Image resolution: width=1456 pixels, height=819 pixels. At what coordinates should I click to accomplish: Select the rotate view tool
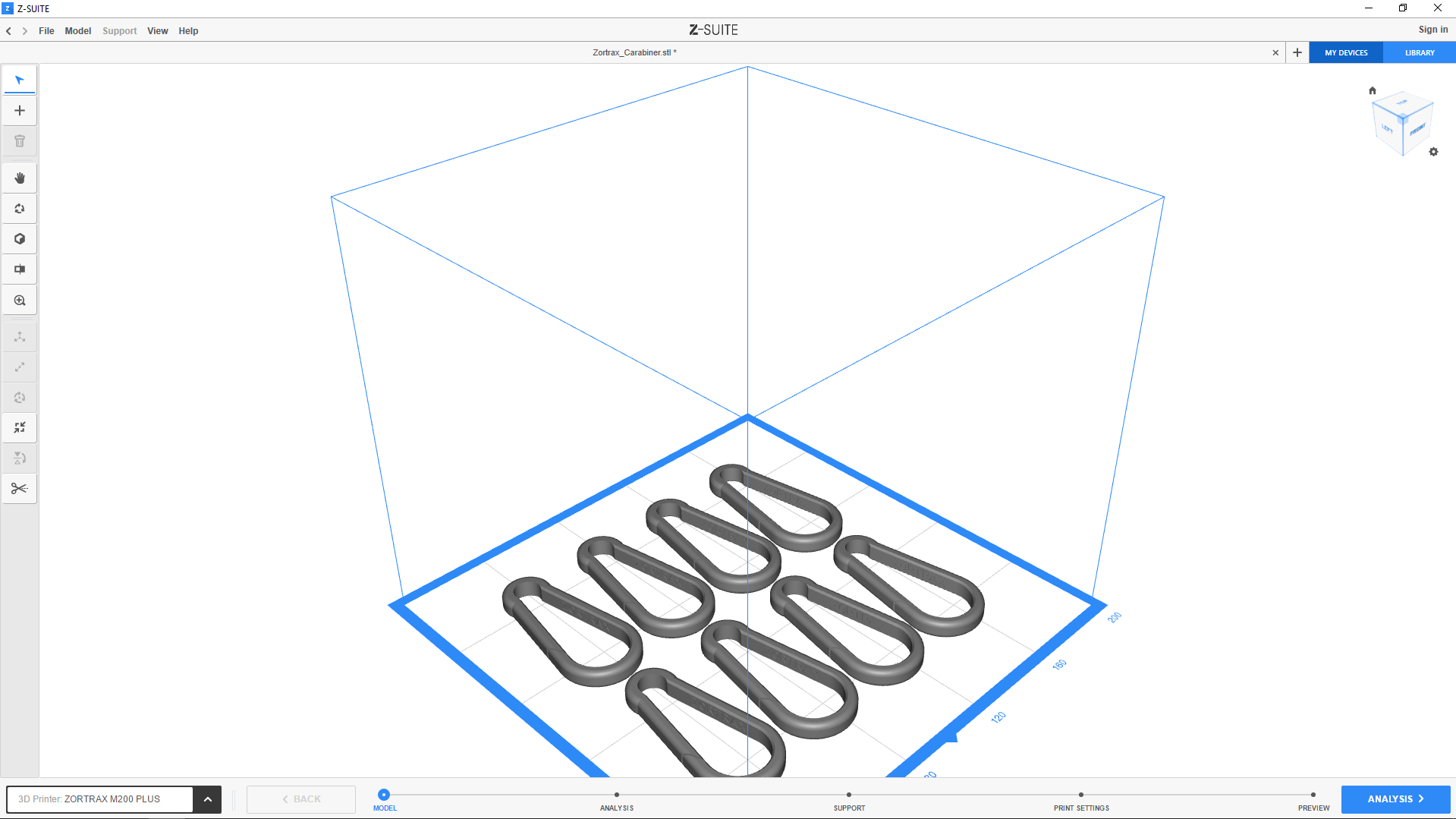[20, 209]
